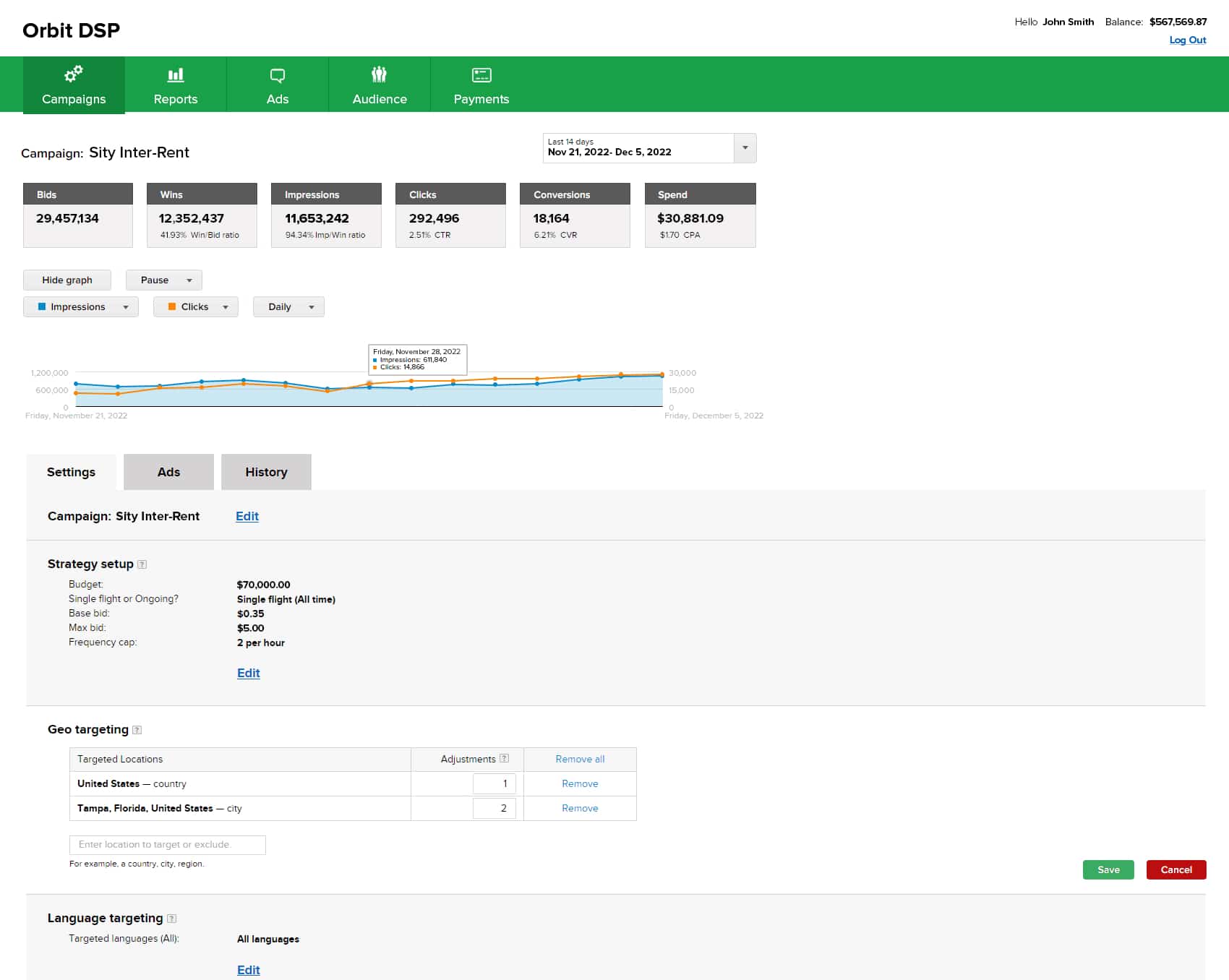Click the Tampa adjustment field
This screenshot has height=980, width=1229.
(494, 808)
